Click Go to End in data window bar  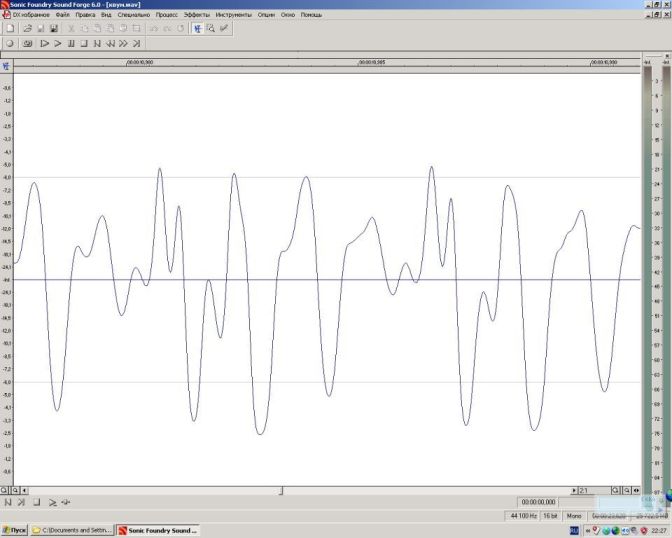21,502
